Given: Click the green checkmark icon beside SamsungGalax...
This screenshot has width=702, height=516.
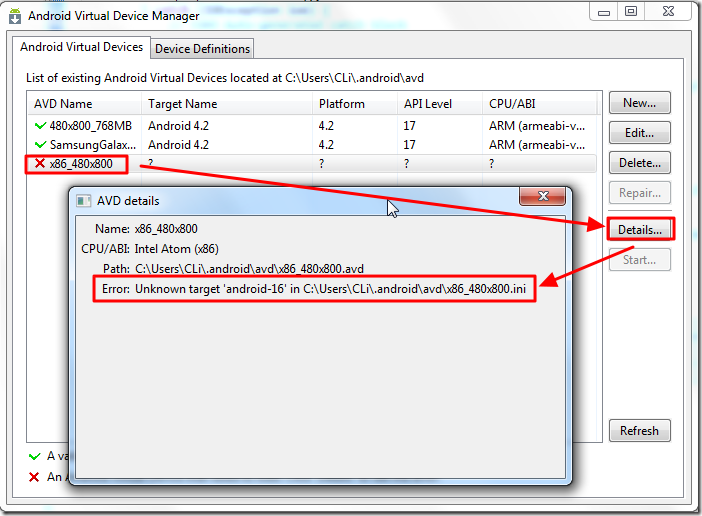Looking at the screenshot, I should click(40, 145).
